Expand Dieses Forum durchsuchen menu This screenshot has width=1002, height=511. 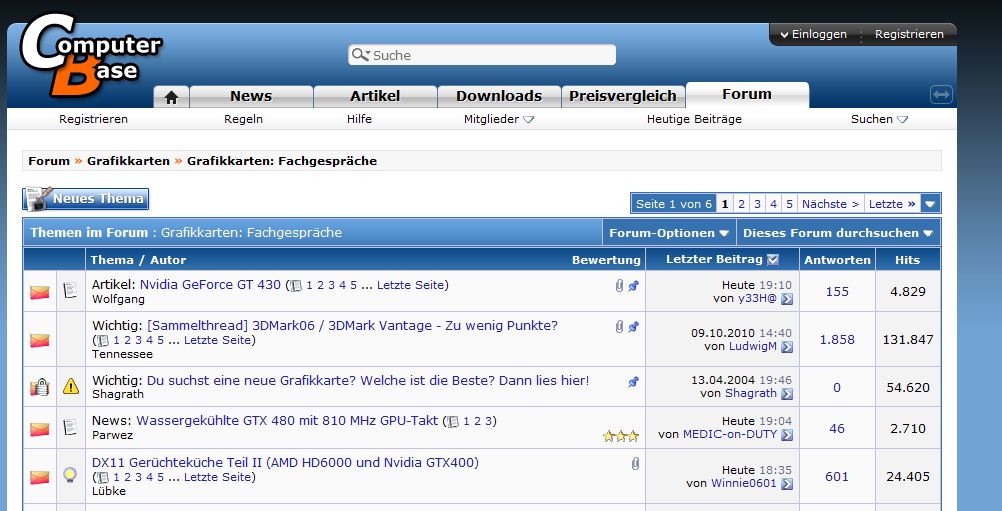(x=838, y=233)
